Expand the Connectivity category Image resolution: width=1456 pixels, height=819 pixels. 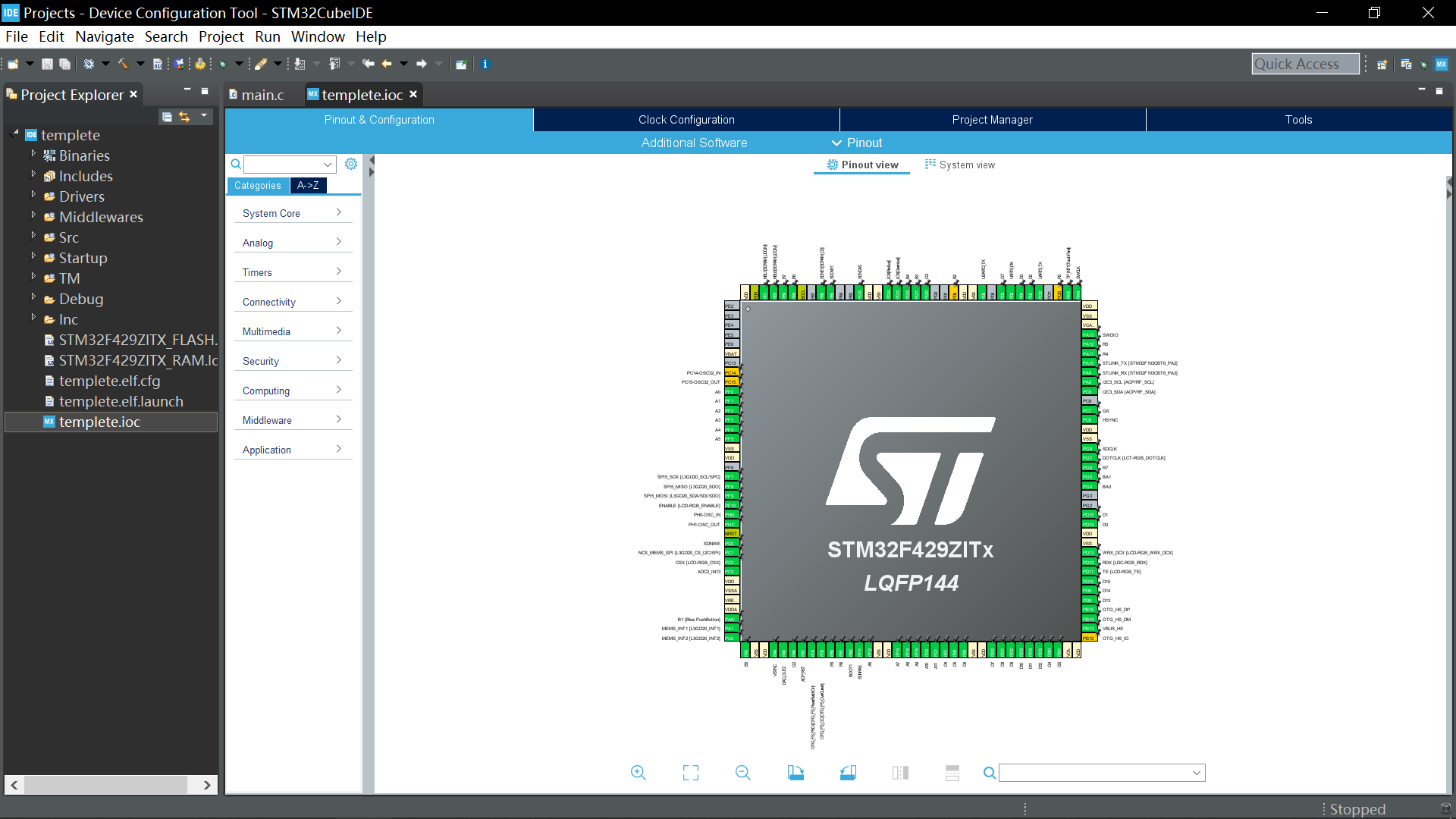coord(292,301)
